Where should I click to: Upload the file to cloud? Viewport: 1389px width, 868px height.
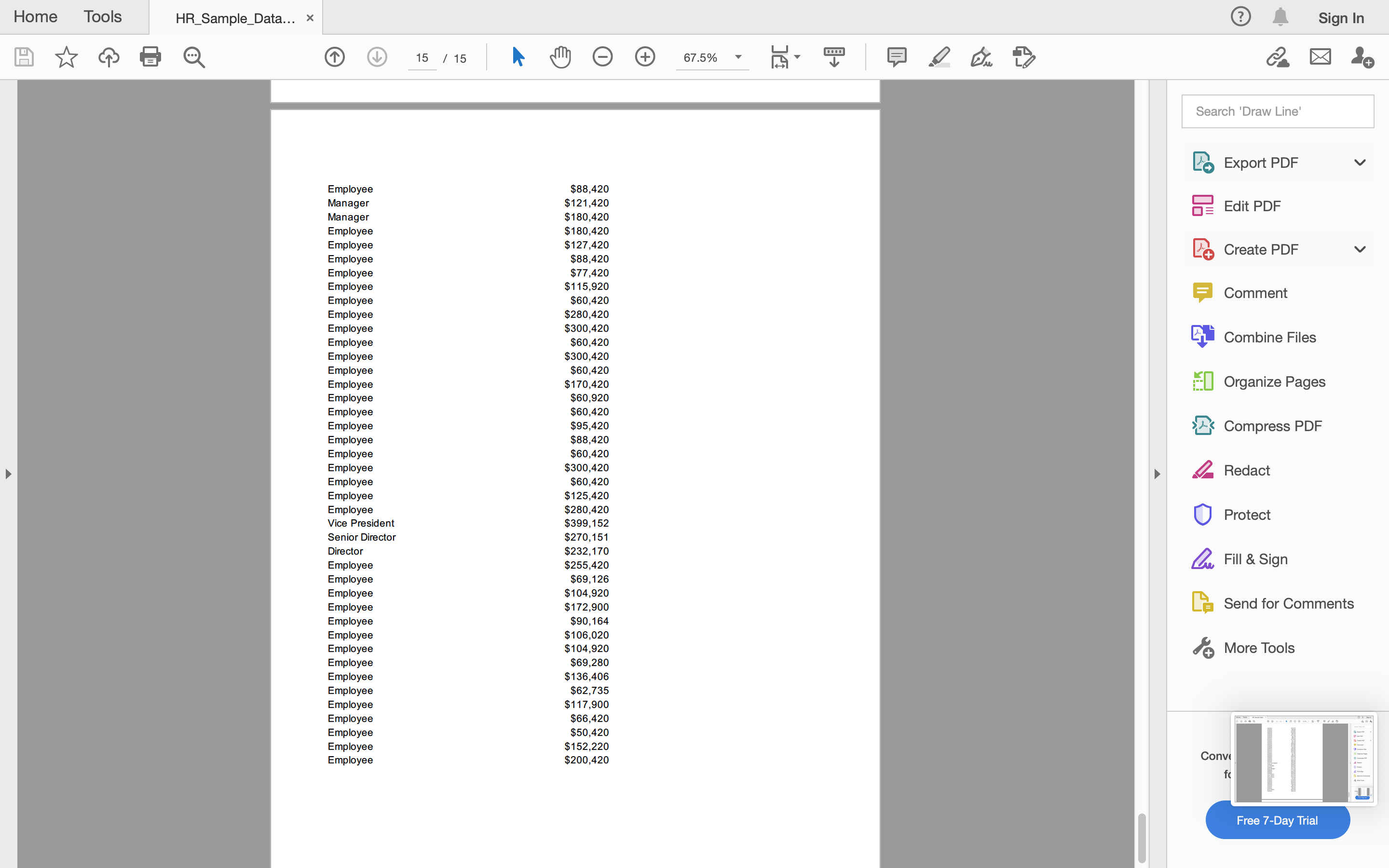(x=109, y=57)
